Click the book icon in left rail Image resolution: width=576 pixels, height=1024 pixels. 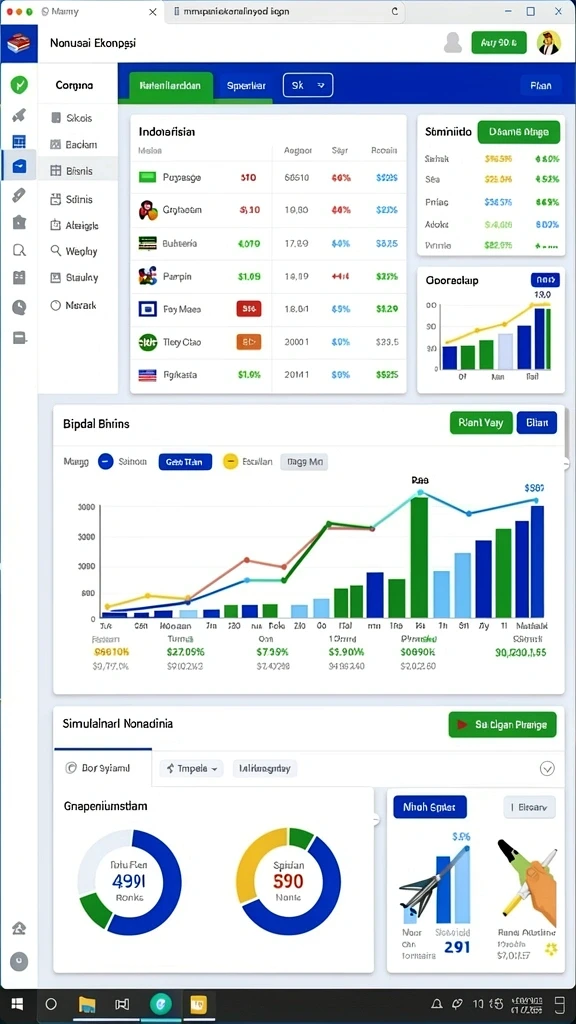click(x=19, y=278)
